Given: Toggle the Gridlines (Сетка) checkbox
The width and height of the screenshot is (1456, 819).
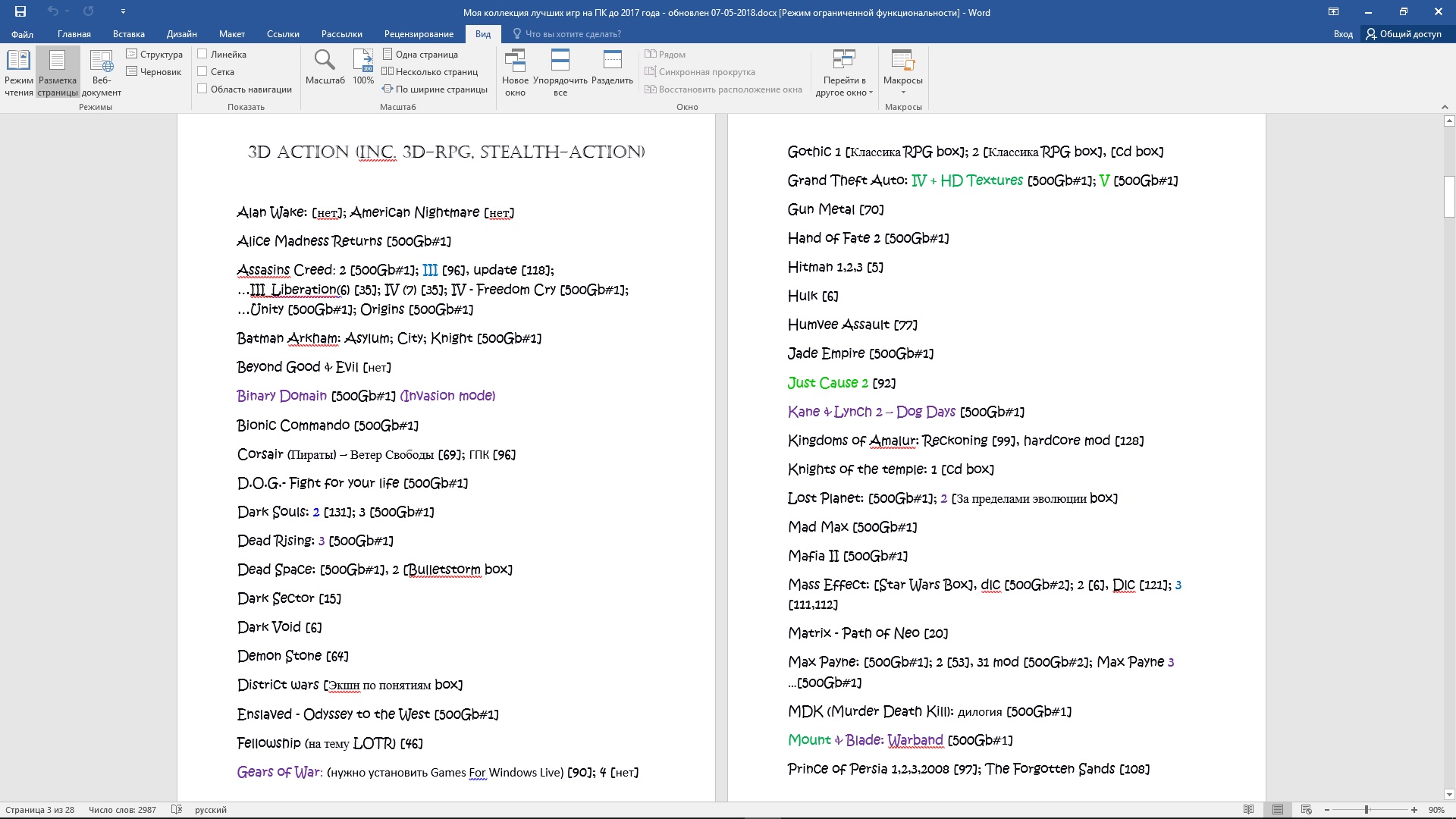Looking at the screenshot, I should 202,71.
